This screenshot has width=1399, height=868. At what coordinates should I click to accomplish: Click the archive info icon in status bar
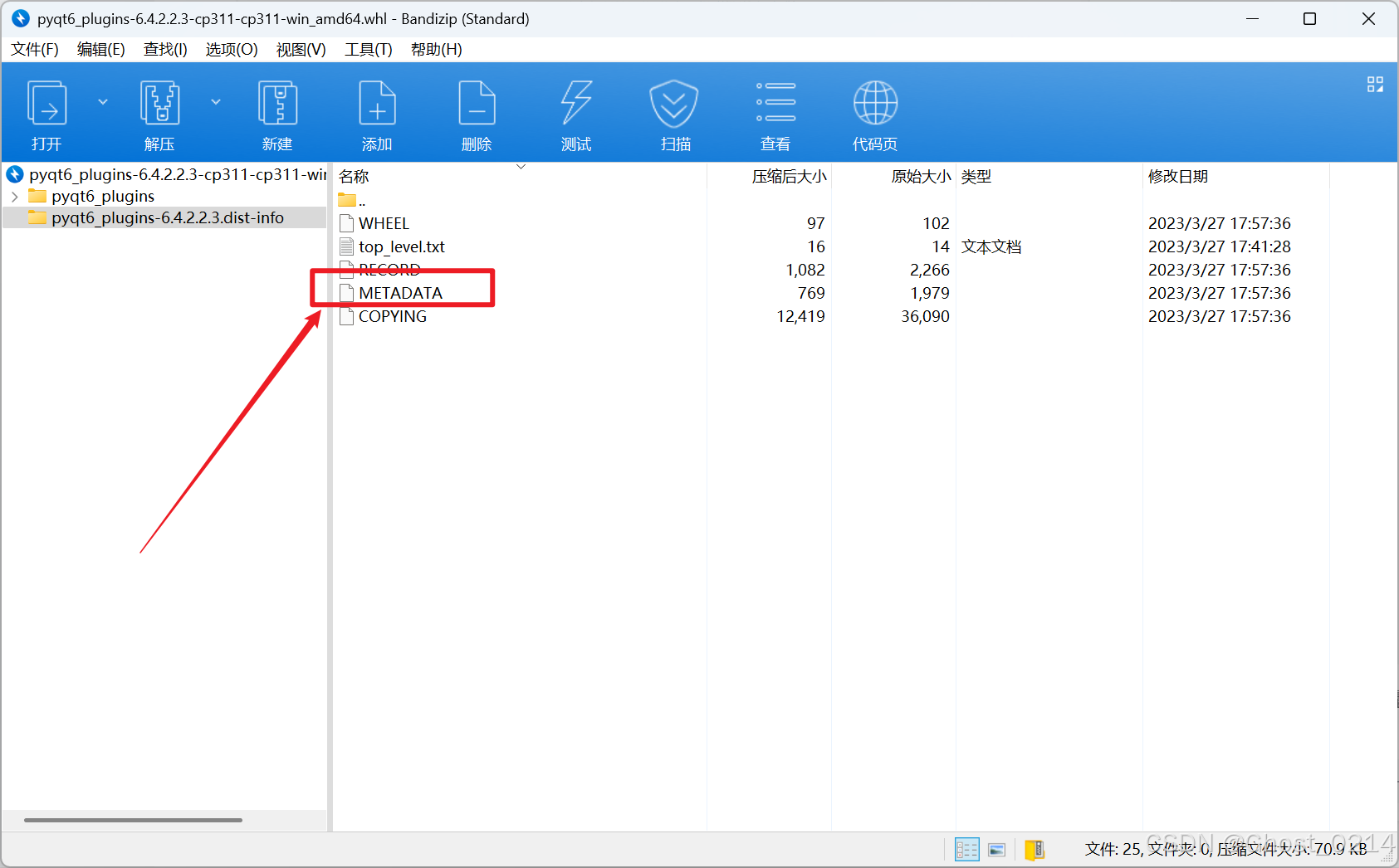(x=1035, y=850)
